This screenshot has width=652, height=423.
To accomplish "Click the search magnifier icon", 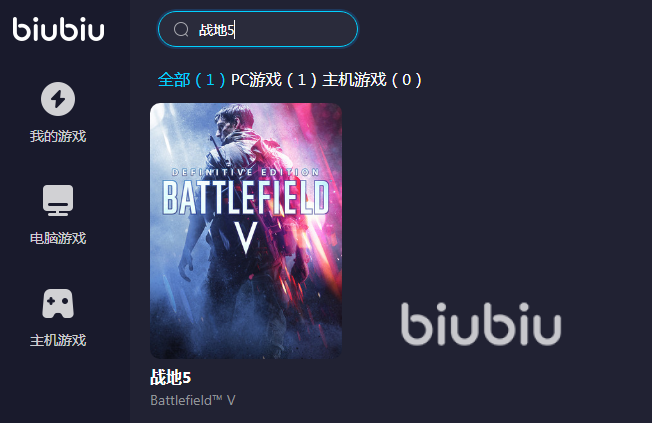I will [181, 30].
